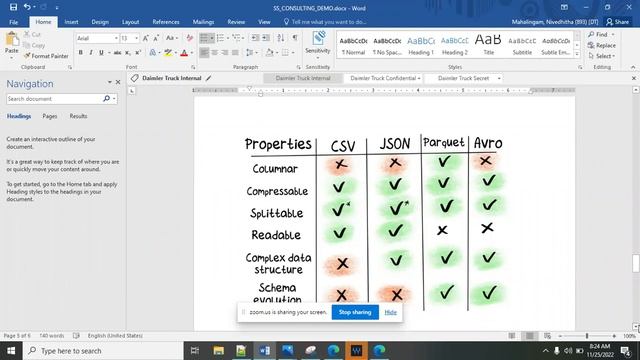The image size is (640, 360).
Task: Select Daimler Truck Internal label
Action: tap(303, 78)
